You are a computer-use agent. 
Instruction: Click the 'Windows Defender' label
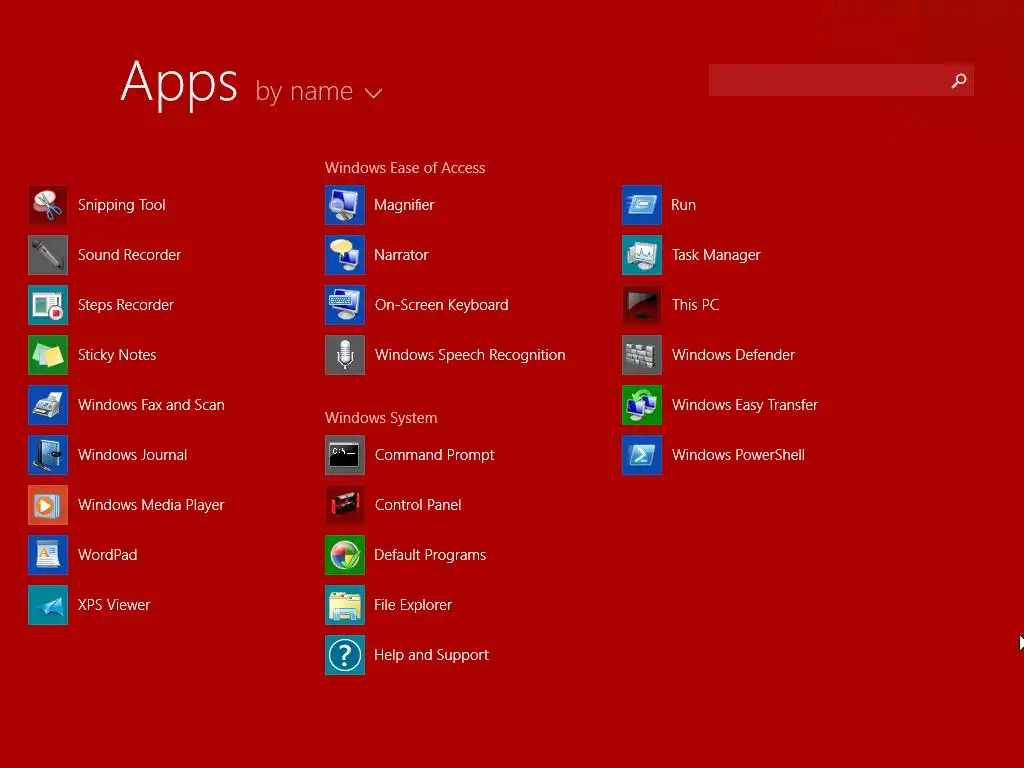(x=733, y=355)
